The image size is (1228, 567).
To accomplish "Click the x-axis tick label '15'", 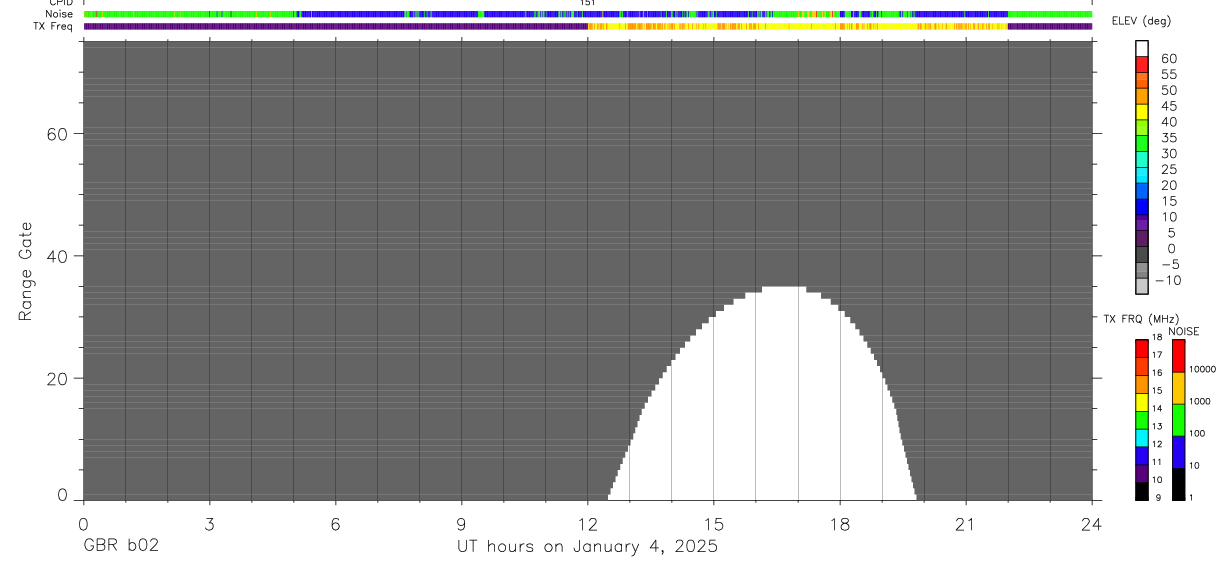I will [713, 524].
